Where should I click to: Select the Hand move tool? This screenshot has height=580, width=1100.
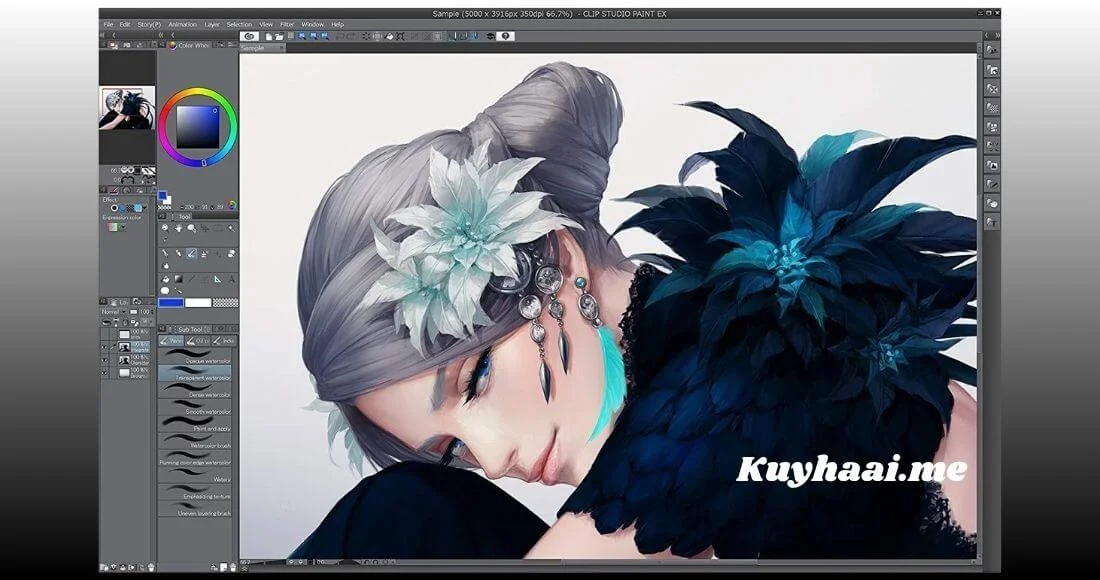coord(178,229)
